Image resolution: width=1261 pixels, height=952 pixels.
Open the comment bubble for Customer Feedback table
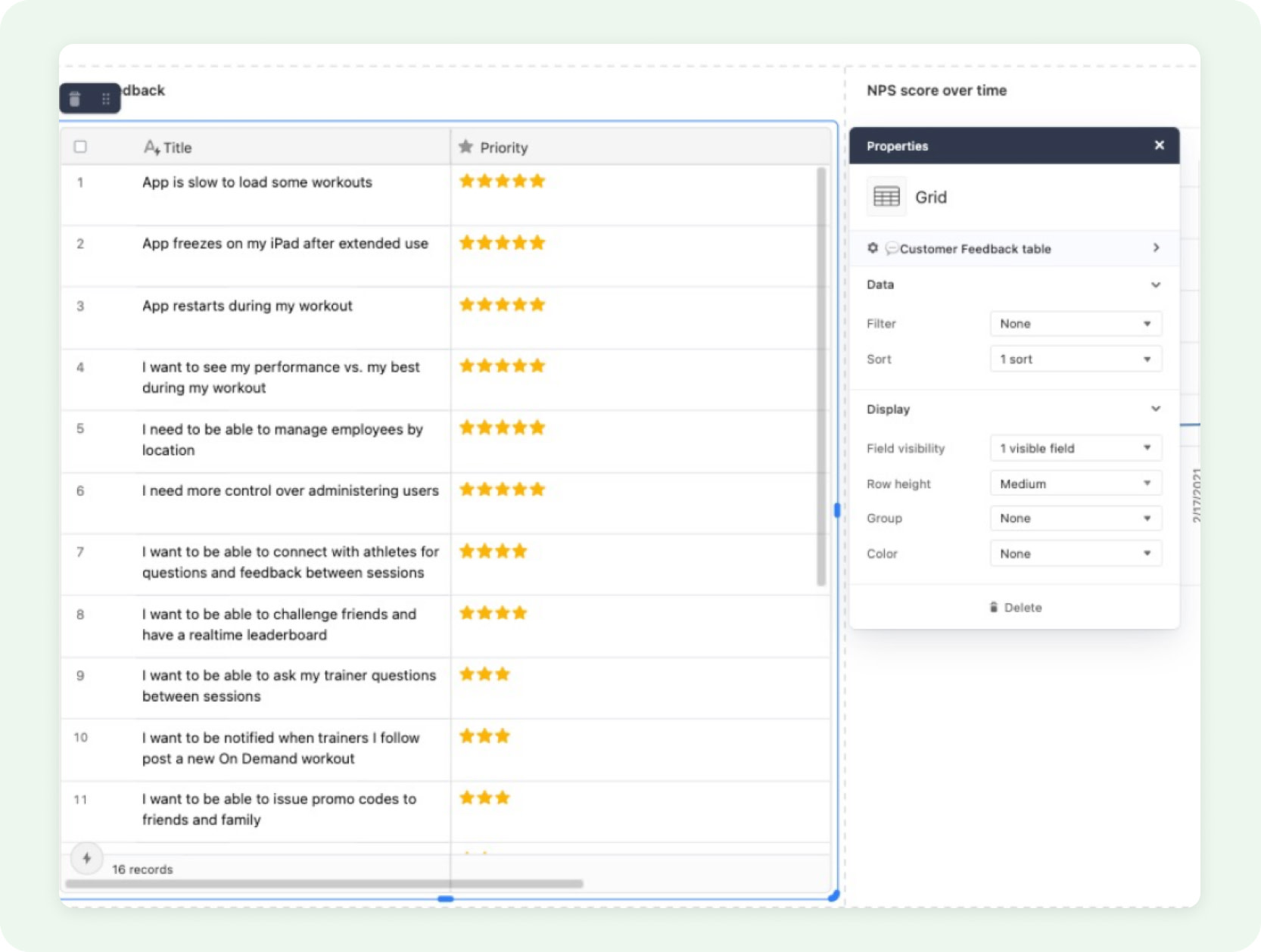coord(892,248)
